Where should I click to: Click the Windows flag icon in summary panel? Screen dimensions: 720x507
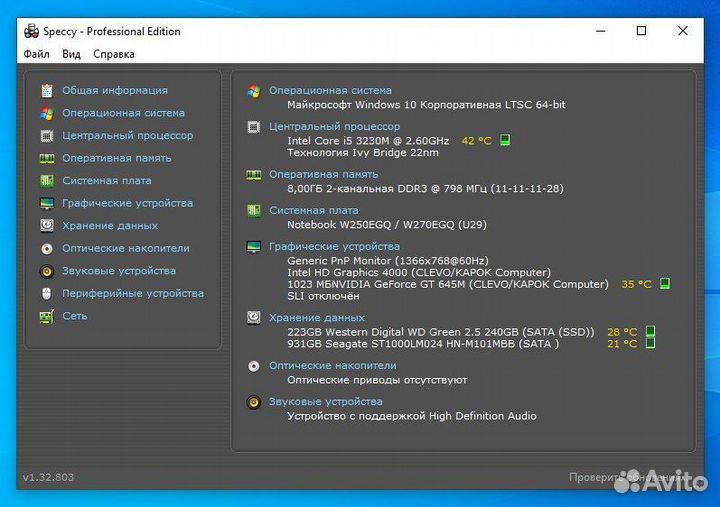click(x=254, y=91)
